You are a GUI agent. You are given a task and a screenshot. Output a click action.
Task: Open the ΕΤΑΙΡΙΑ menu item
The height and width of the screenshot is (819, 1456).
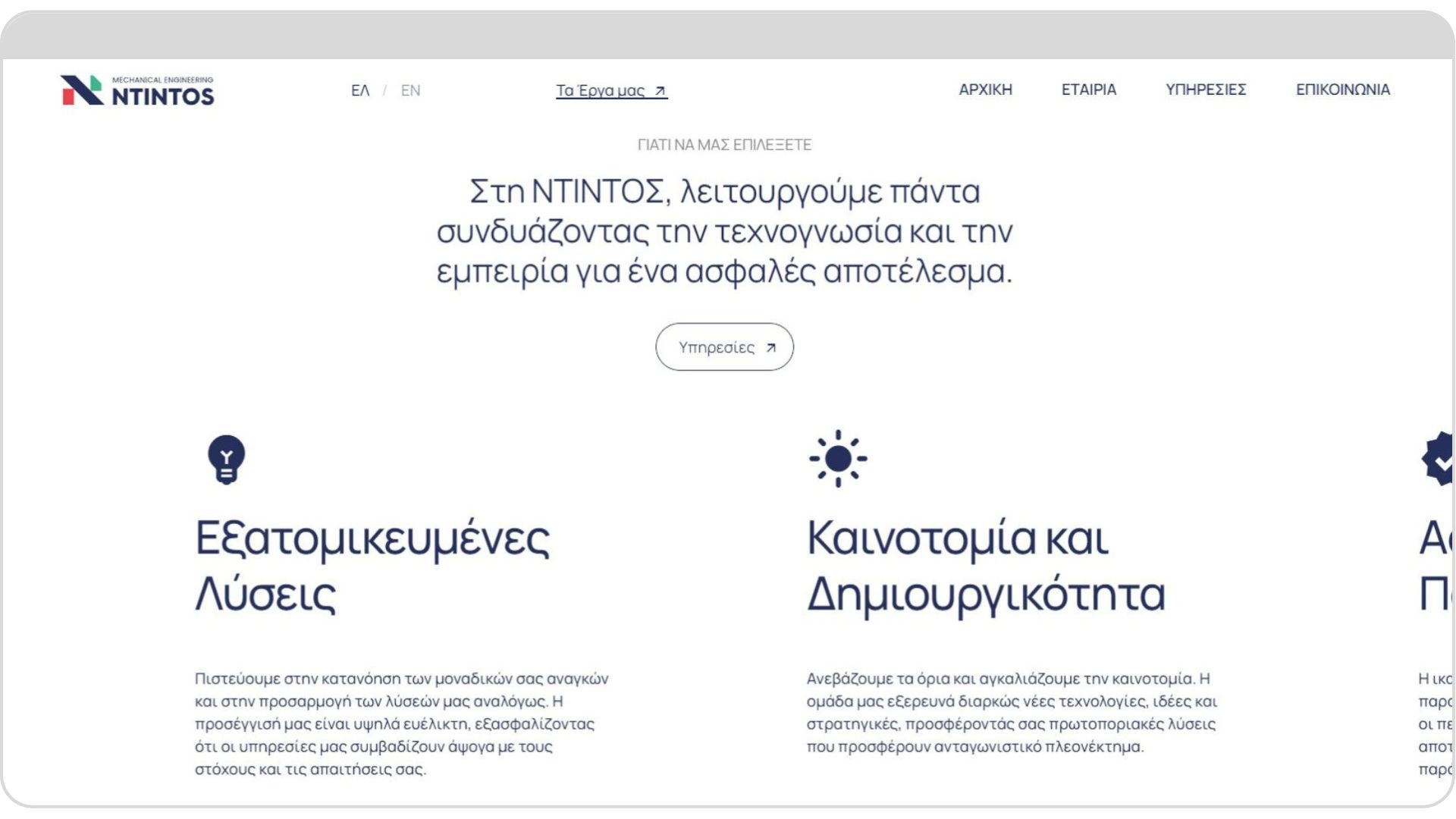click(x=1088, y=89)
